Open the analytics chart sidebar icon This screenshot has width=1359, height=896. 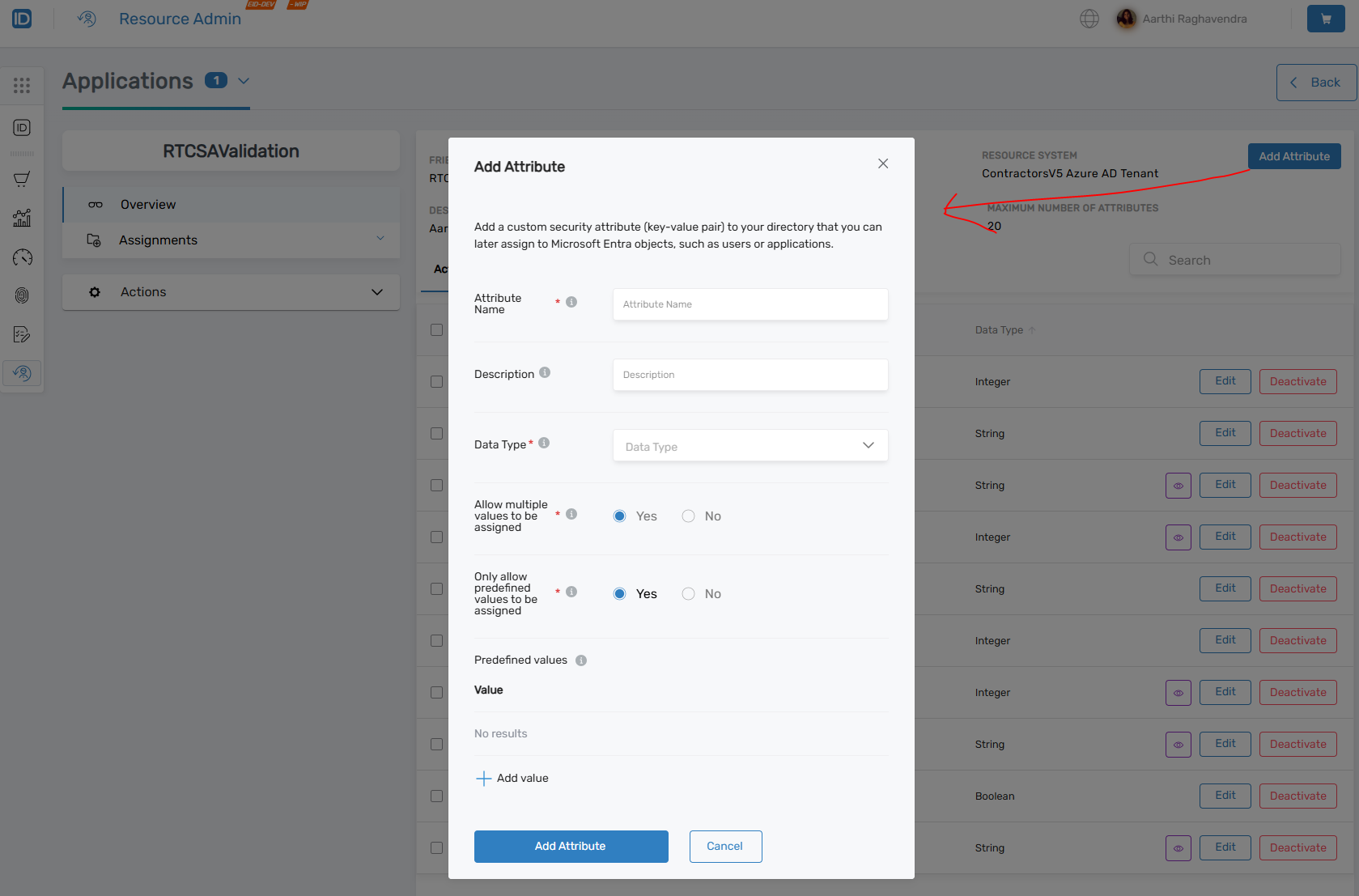pos(22,217)
